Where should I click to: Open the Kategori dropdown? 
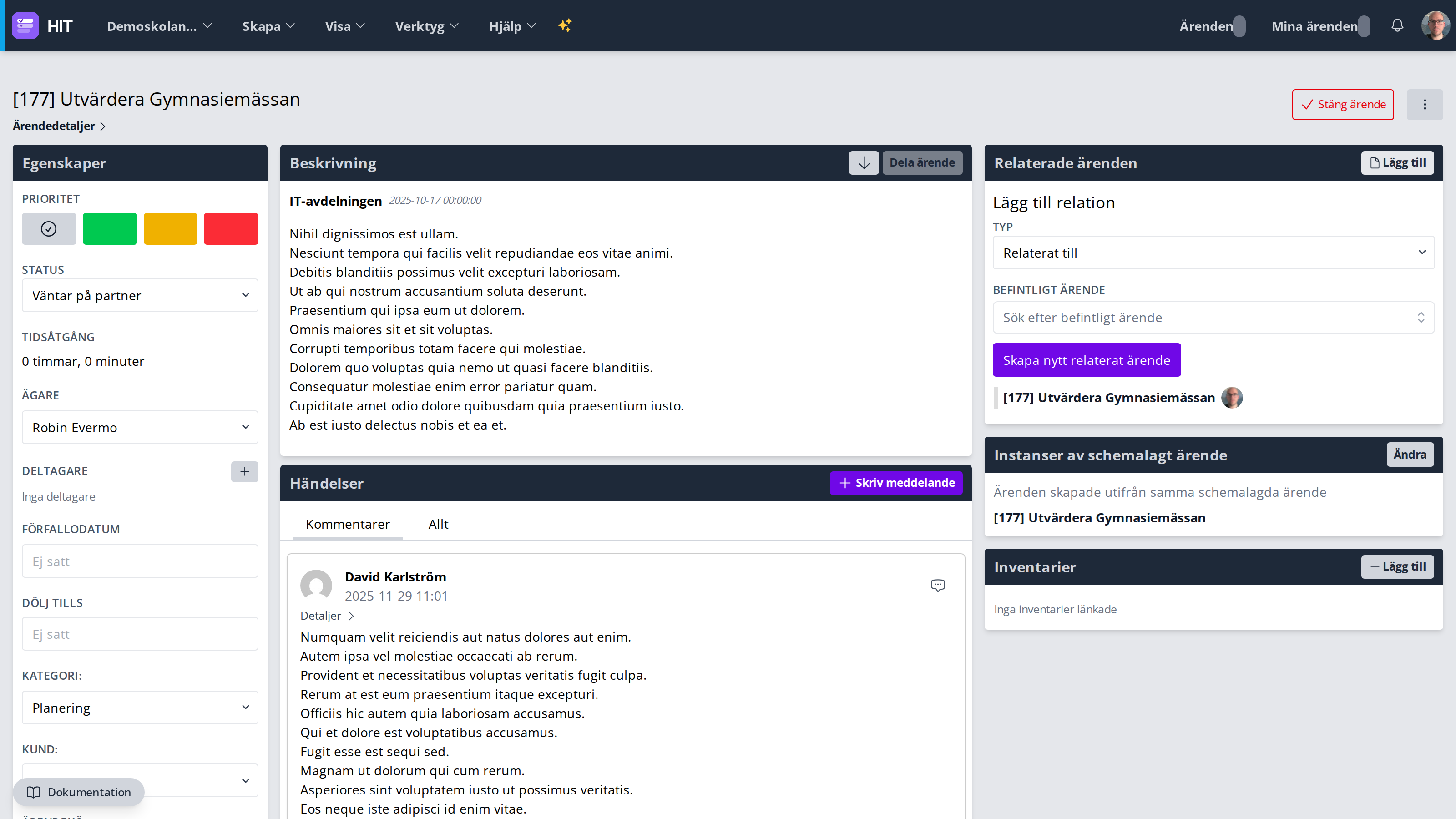140,708
